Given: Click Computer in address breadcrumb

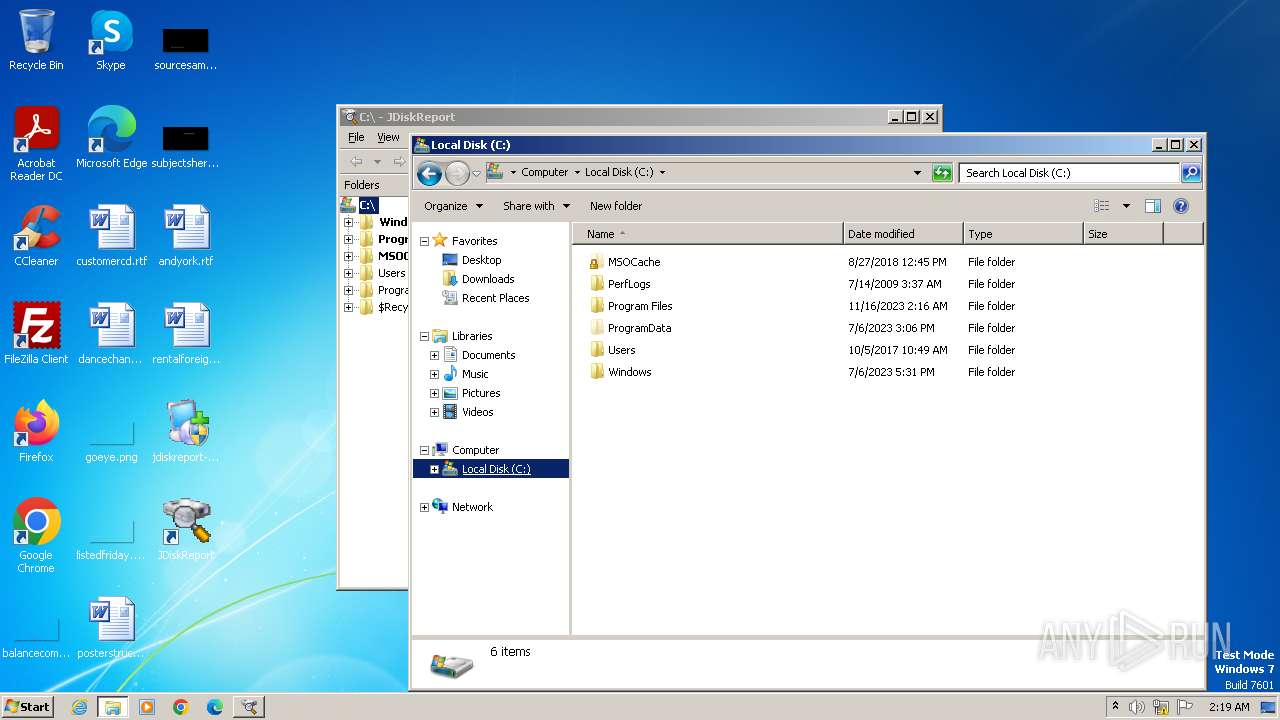Looking at the screenshot, I should tap(544, 172).
